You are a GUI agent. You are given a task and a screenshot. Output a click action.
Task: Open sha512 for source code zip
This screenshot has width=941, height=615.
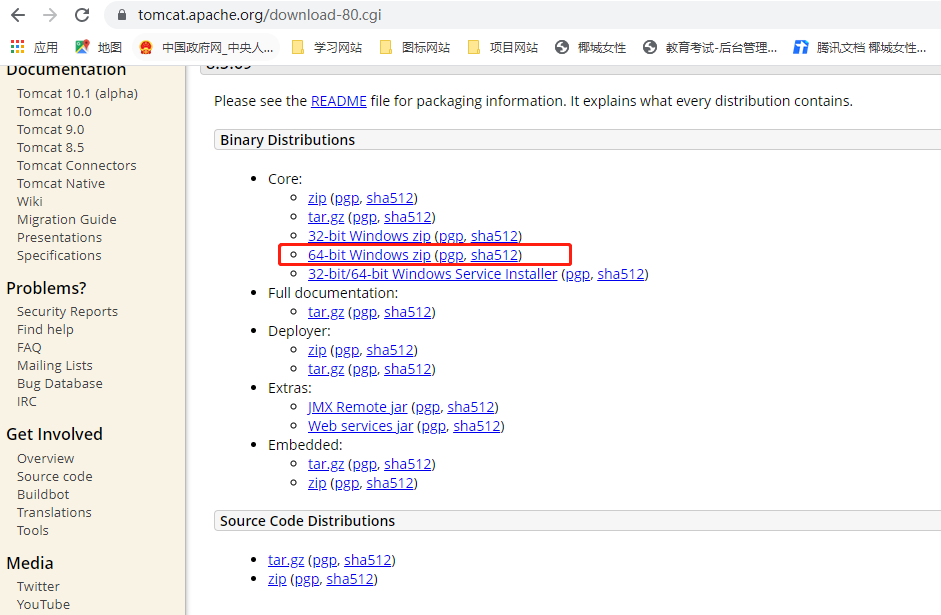point(350,579)
